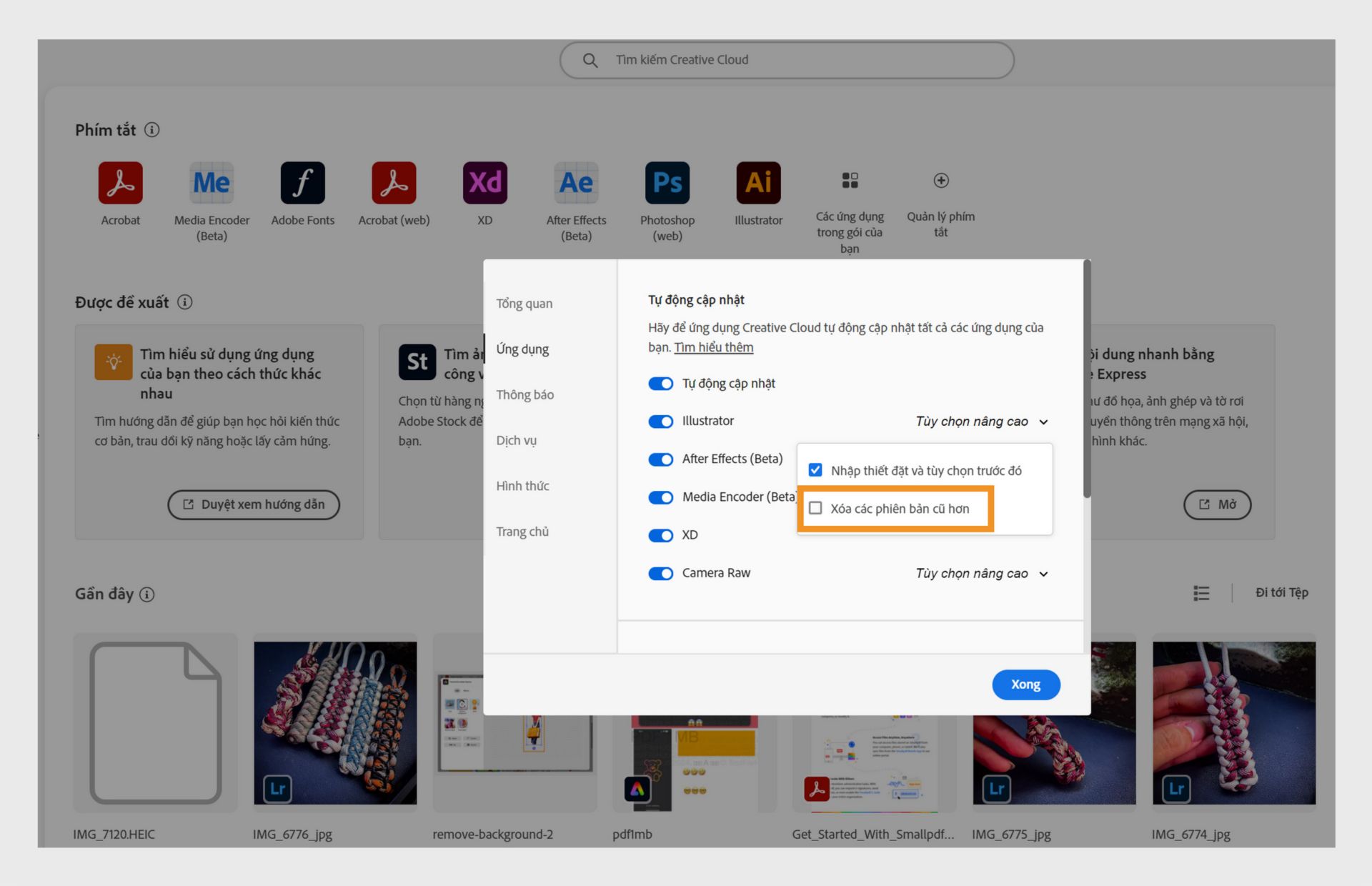
Task: Select the Thông báo settings tab
Action: [x=525, y=394]
